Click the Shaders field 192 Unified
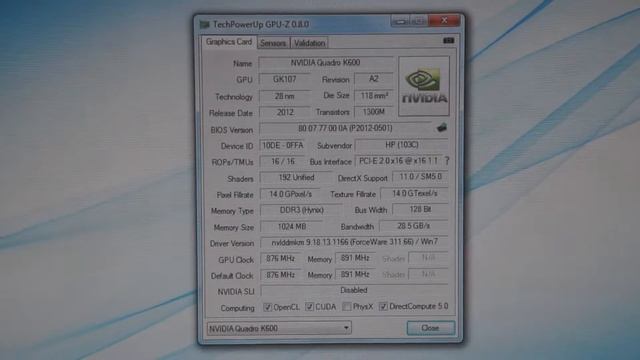Image resolution: width=640 pixels, height=360 pixels. click(x=296, y=178)
